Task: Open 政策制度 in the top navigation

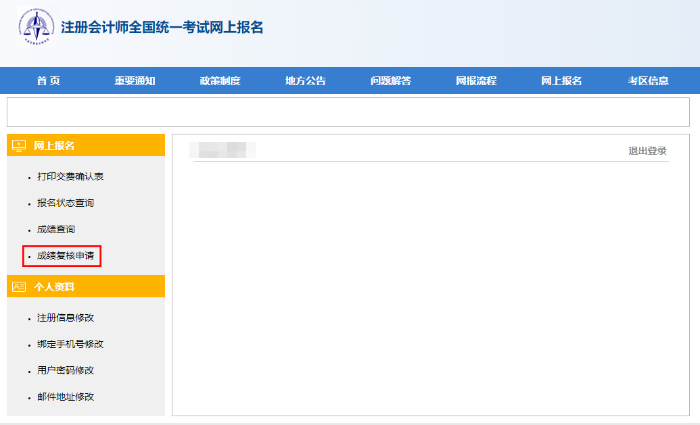Action: (x=220, y=81)
